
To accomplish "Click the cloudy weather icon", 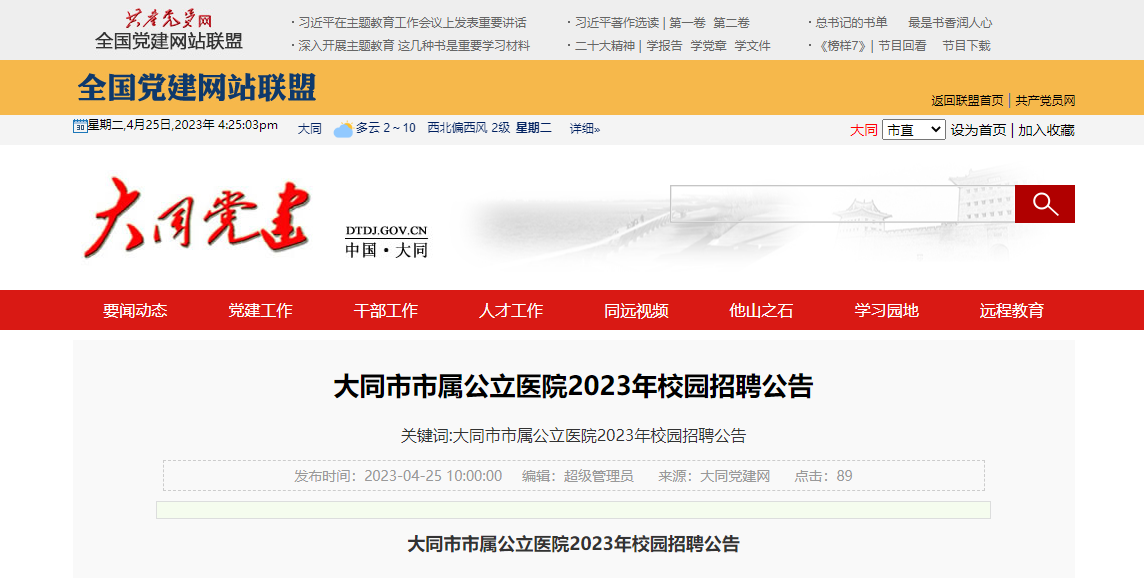I will tap(343, 129).
